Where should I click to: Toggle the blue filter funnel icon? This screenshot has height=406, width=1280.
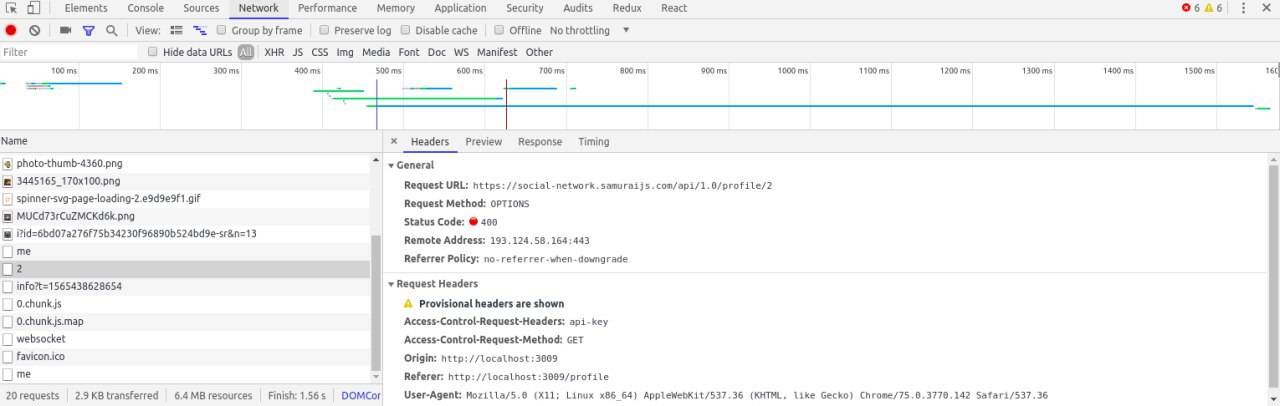[88, 31]
